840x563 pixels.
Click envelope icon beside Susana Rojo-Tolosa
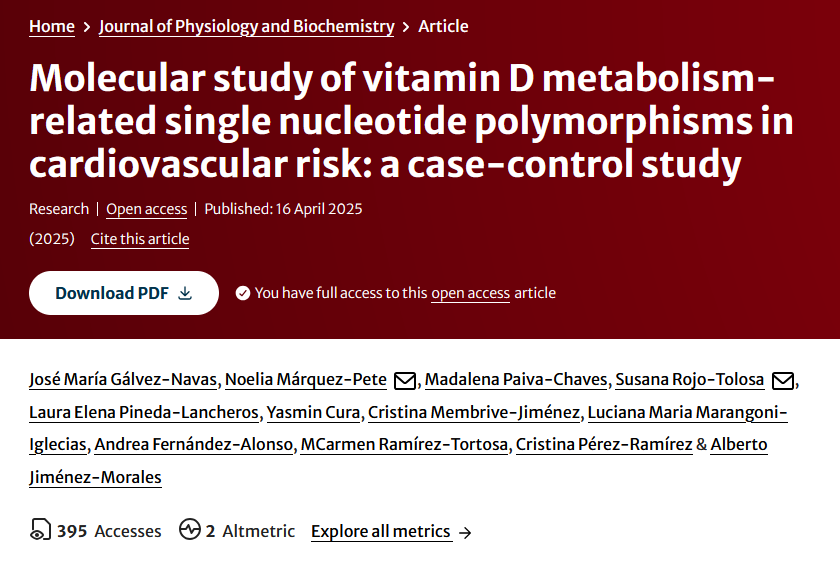tap(783, 380)
